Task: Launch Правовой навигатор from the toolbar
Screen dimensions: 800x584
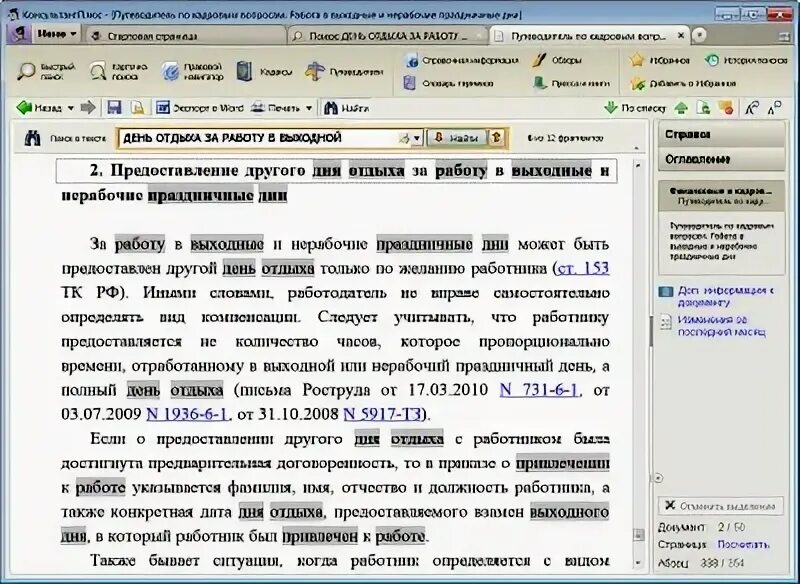Action: pyautogui.click(x=192, y=71)
